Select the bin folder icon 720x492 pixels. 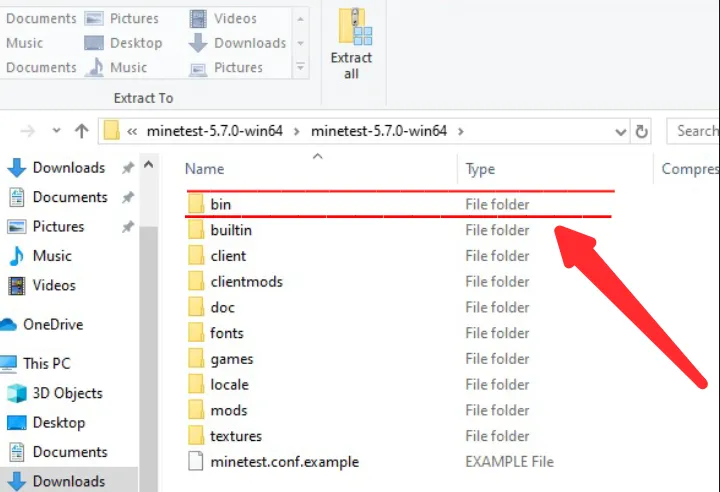[196, 204]
